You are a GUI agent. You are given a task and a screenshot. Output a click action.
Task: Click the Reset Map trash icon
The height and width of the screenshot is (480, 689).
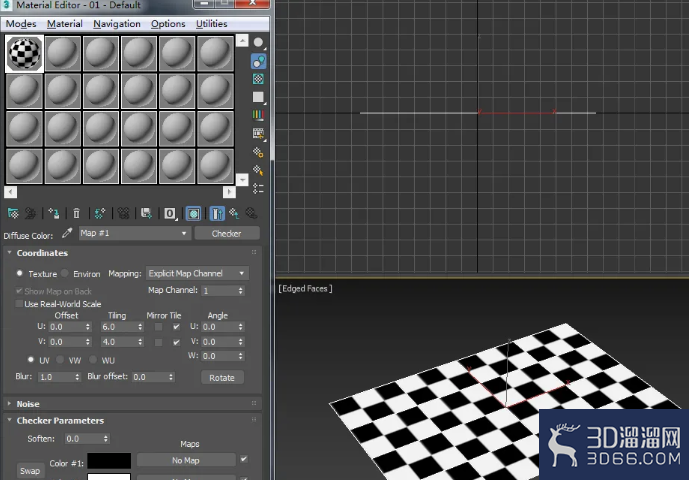click(76, 214)
